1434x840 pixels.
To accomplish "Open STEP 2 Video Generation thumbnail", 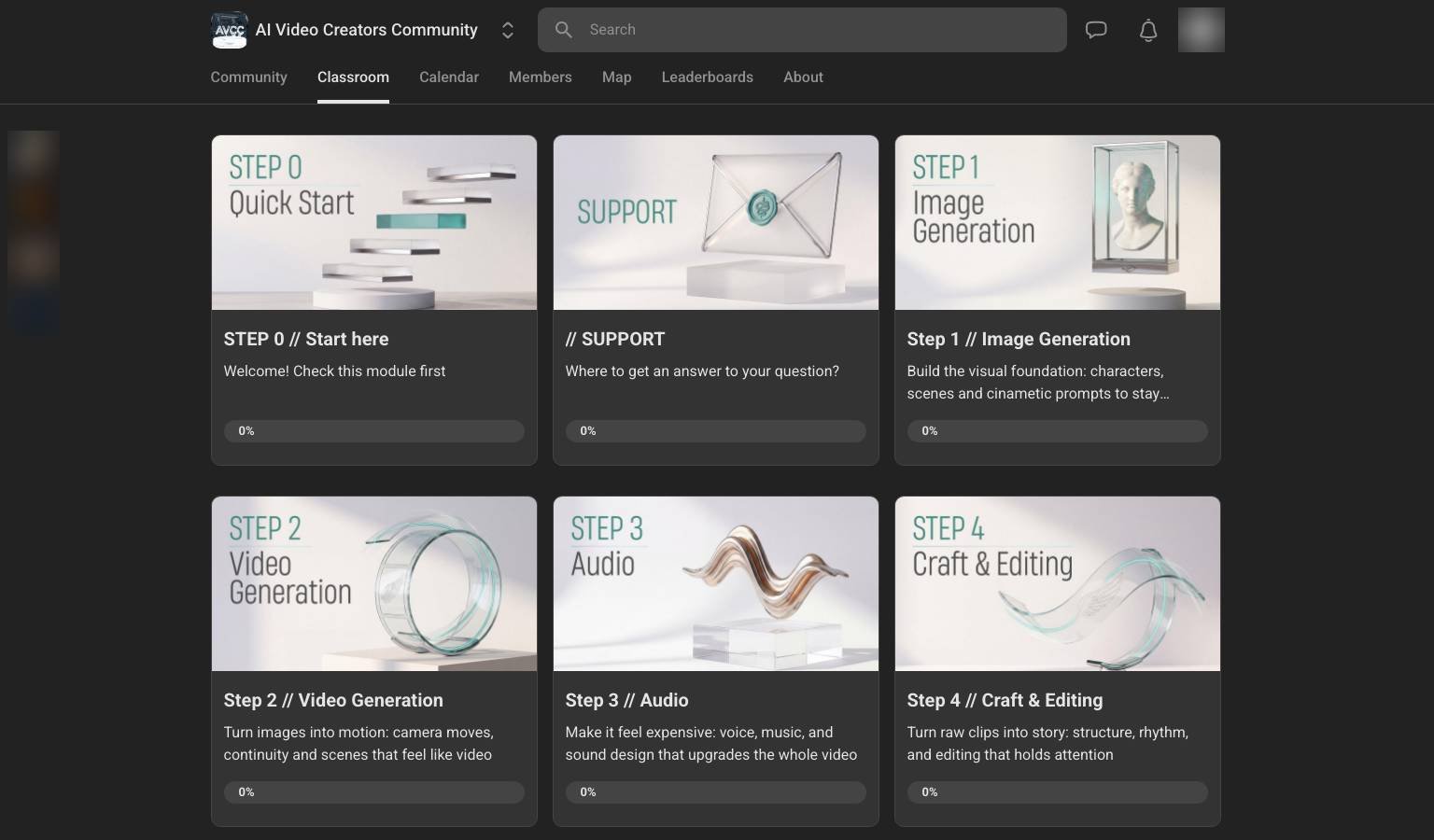I will pos(374,583).
